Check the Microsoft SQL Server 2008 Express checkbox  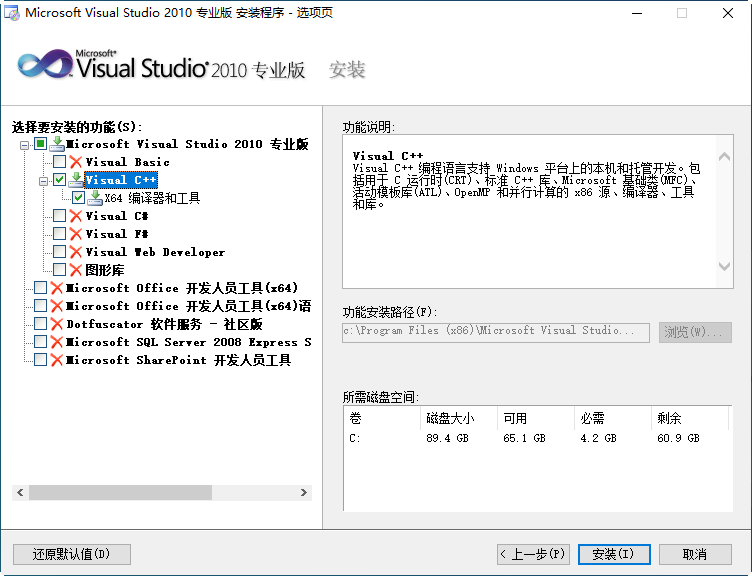(41, 342)
